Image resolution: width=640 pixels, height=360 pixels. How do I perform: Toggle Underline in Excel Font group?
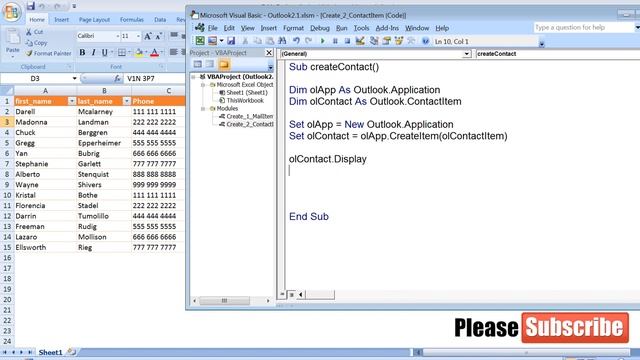tap(104, 53)
